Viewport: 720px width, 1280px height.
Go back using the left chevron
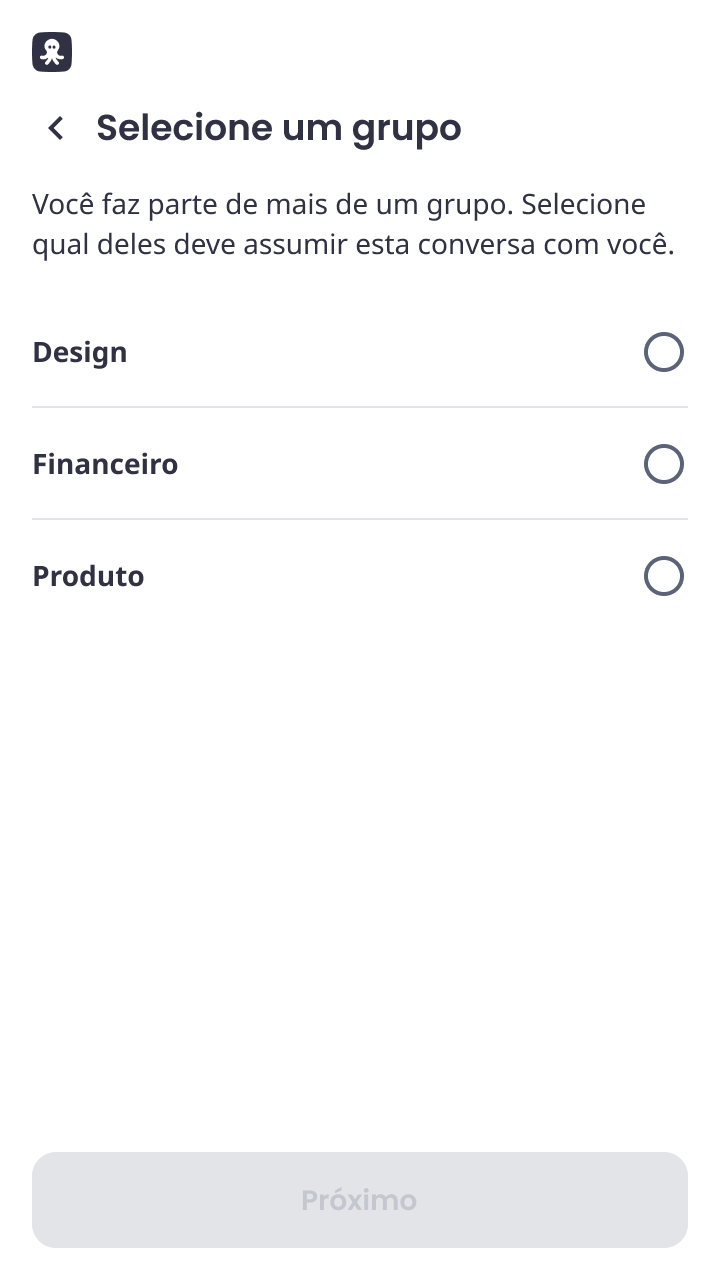pyautogui.click(x=56, y=128)
